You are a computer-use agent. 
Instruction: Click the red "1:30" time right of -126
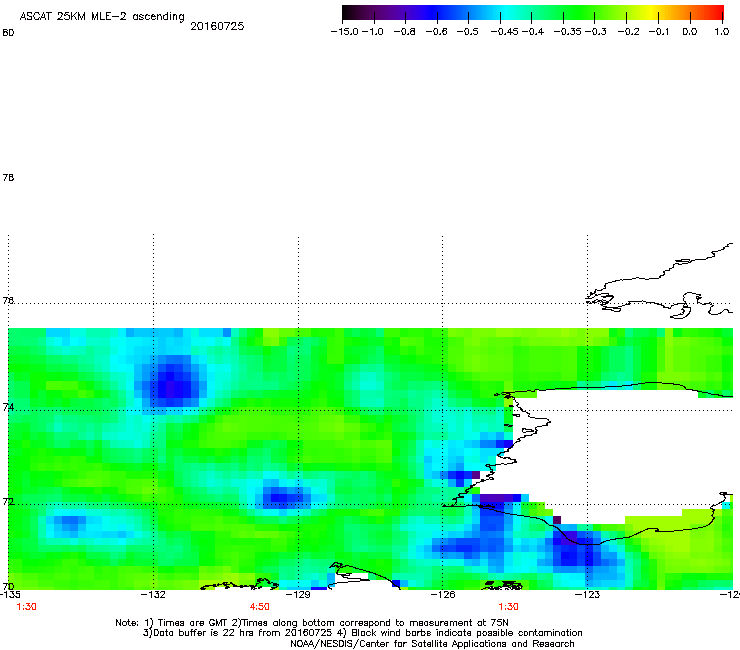pos(508,607)
